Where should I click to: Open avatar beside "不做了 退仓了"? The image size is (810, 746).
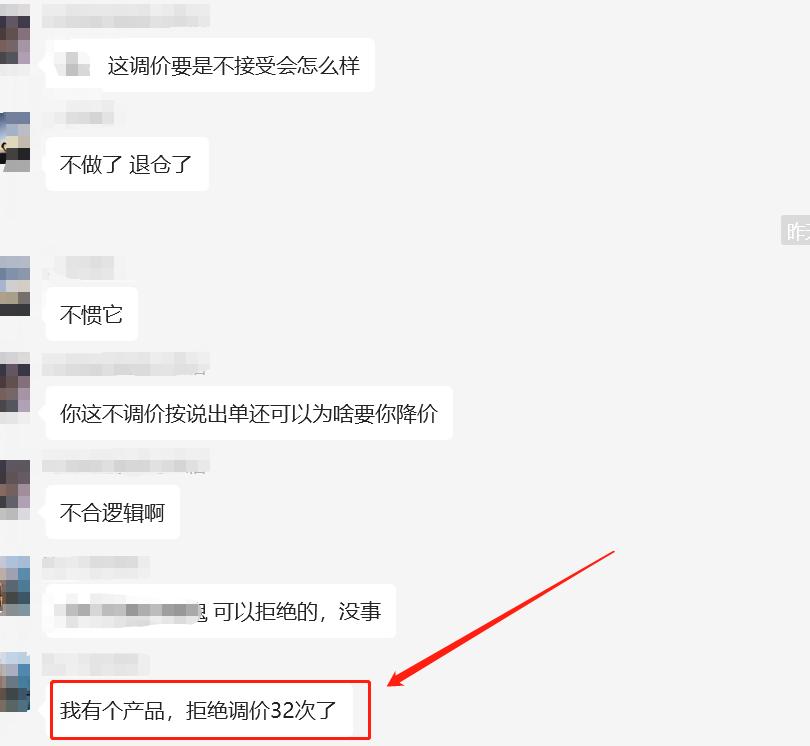pyautogui.click(x=14, y=142)
